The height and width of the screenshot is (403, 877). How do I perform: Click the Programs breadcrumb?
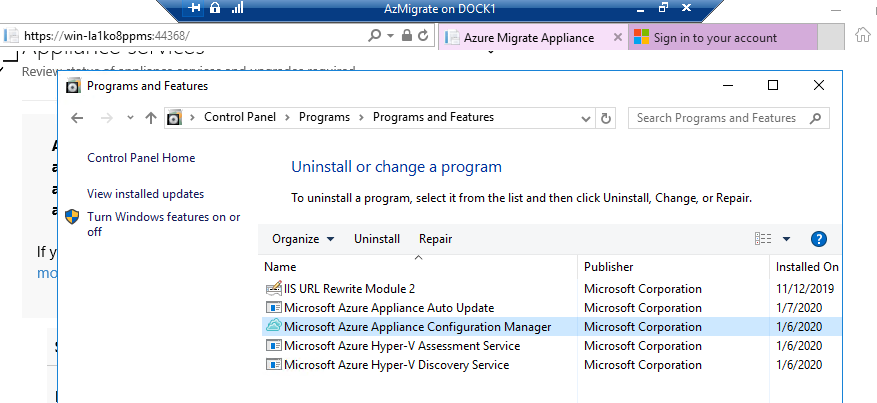pyautogui.click(x=324, y=117)
